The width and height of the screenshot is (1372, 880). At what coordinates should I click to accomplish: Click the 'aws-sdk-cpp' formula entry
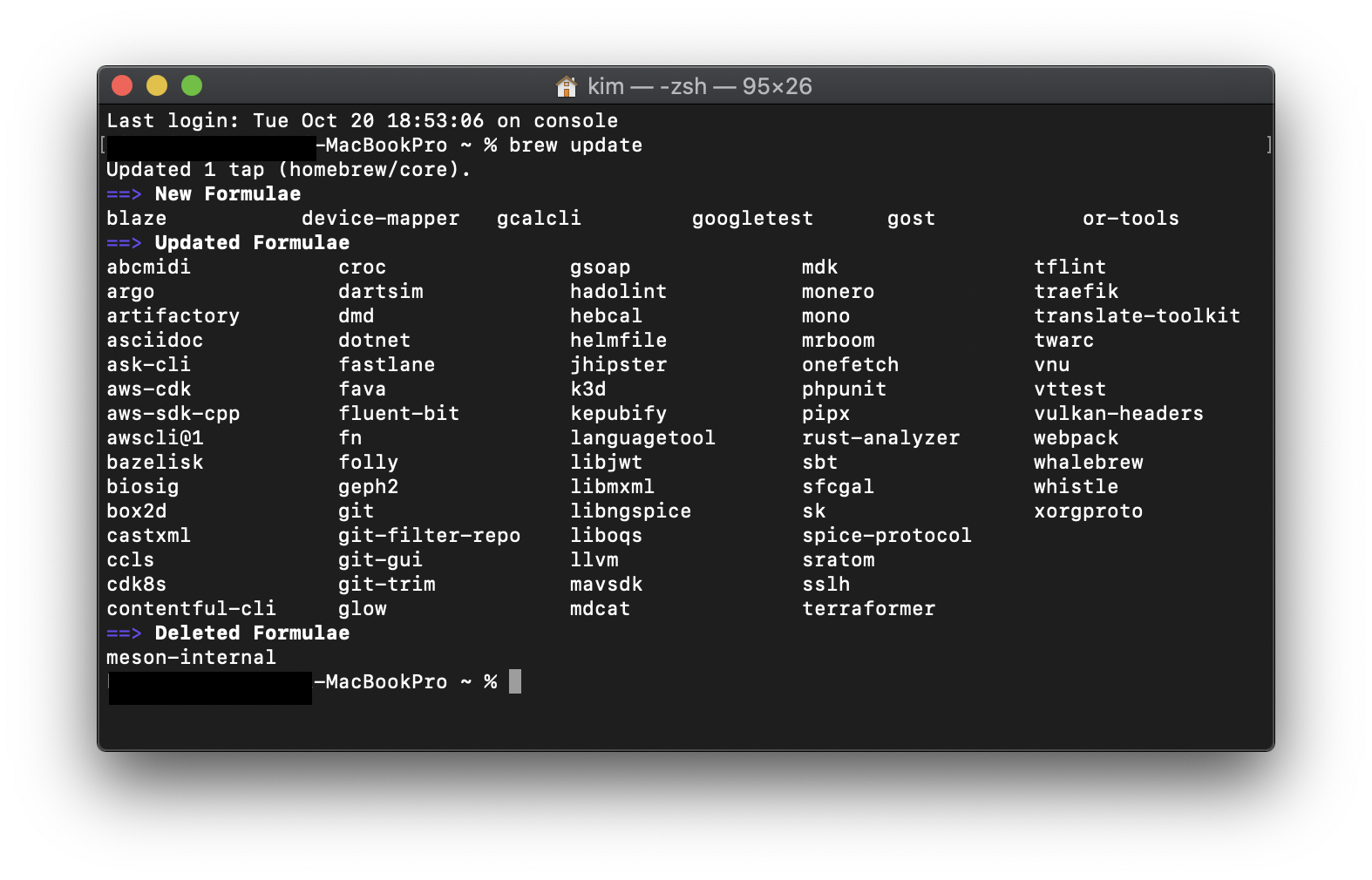coord(173,414)
